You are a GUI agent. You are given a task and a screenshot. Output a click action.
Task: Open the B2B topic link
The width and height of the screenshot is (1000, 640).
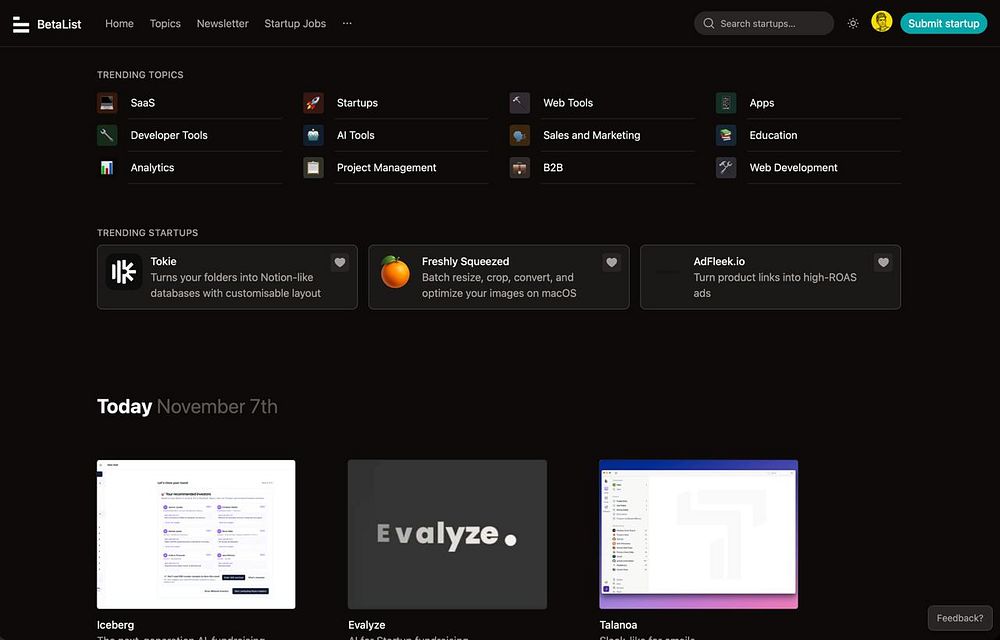point(553,168)
